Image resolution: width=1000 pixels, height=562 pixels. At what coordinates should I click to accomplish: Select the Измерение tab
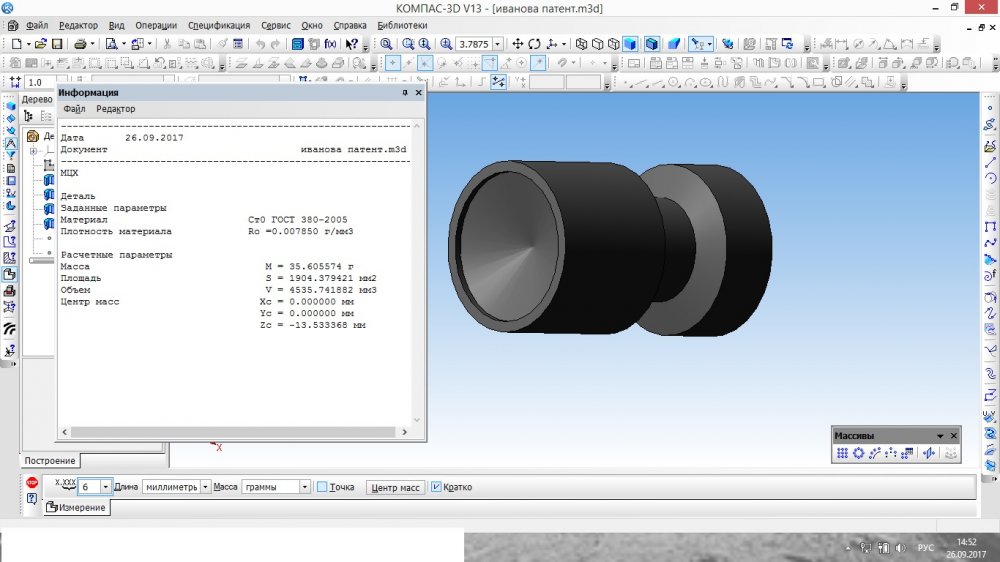(76, 507)
